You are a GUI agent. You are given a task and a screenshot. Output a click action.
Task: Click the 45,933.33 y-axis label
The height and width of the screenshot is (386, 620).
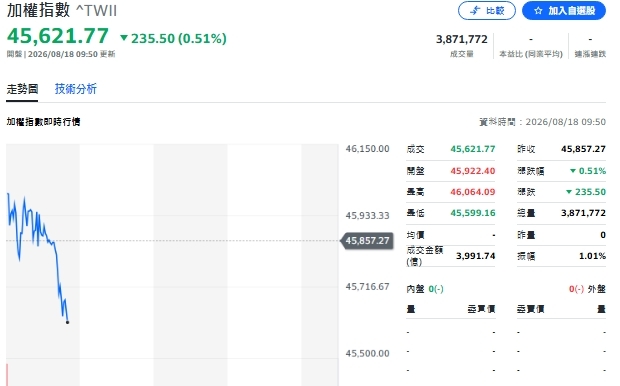coord(367,216)
